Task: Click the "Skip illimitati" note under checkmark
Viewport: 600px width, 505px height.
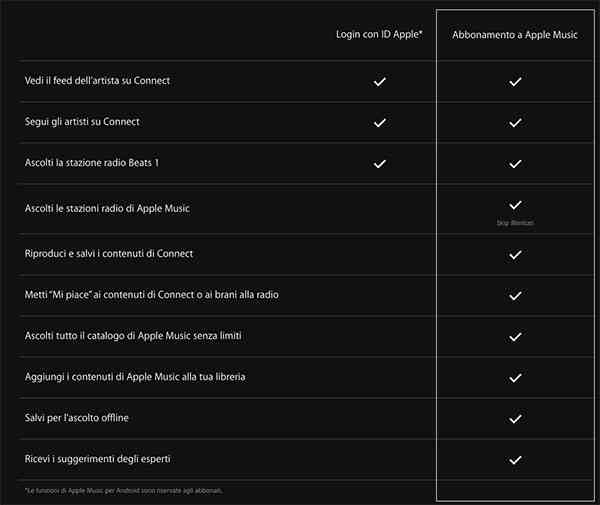Action: click(x=516, y=223)
